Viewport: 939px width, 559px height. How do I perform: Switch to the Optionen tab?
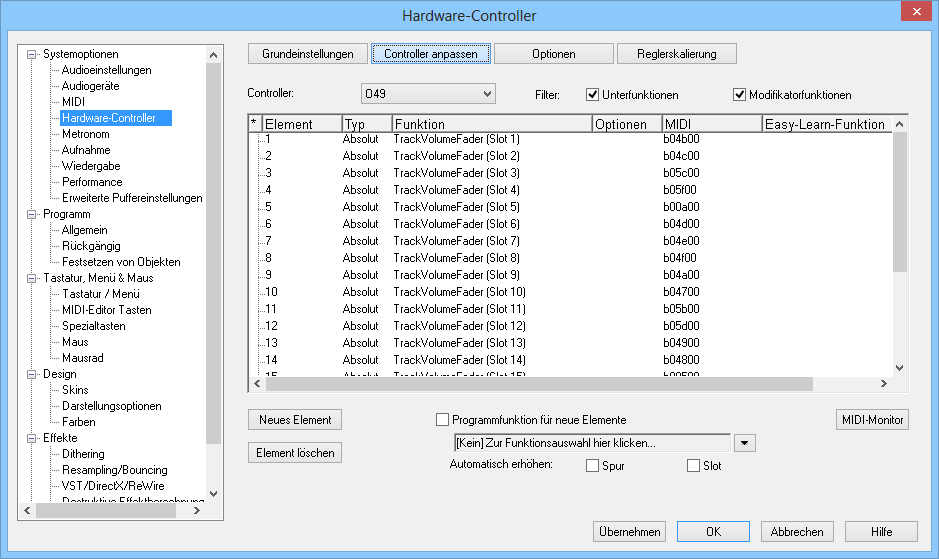click(553, 53)
